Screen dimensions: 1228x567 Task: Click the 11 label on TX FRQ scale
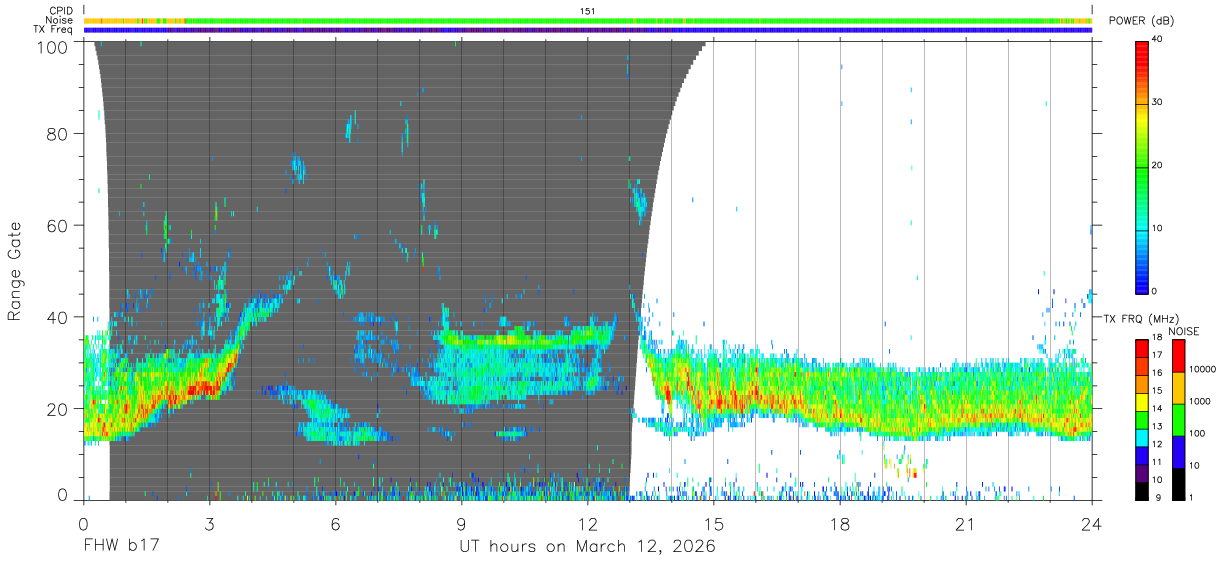coord(1157,462)
